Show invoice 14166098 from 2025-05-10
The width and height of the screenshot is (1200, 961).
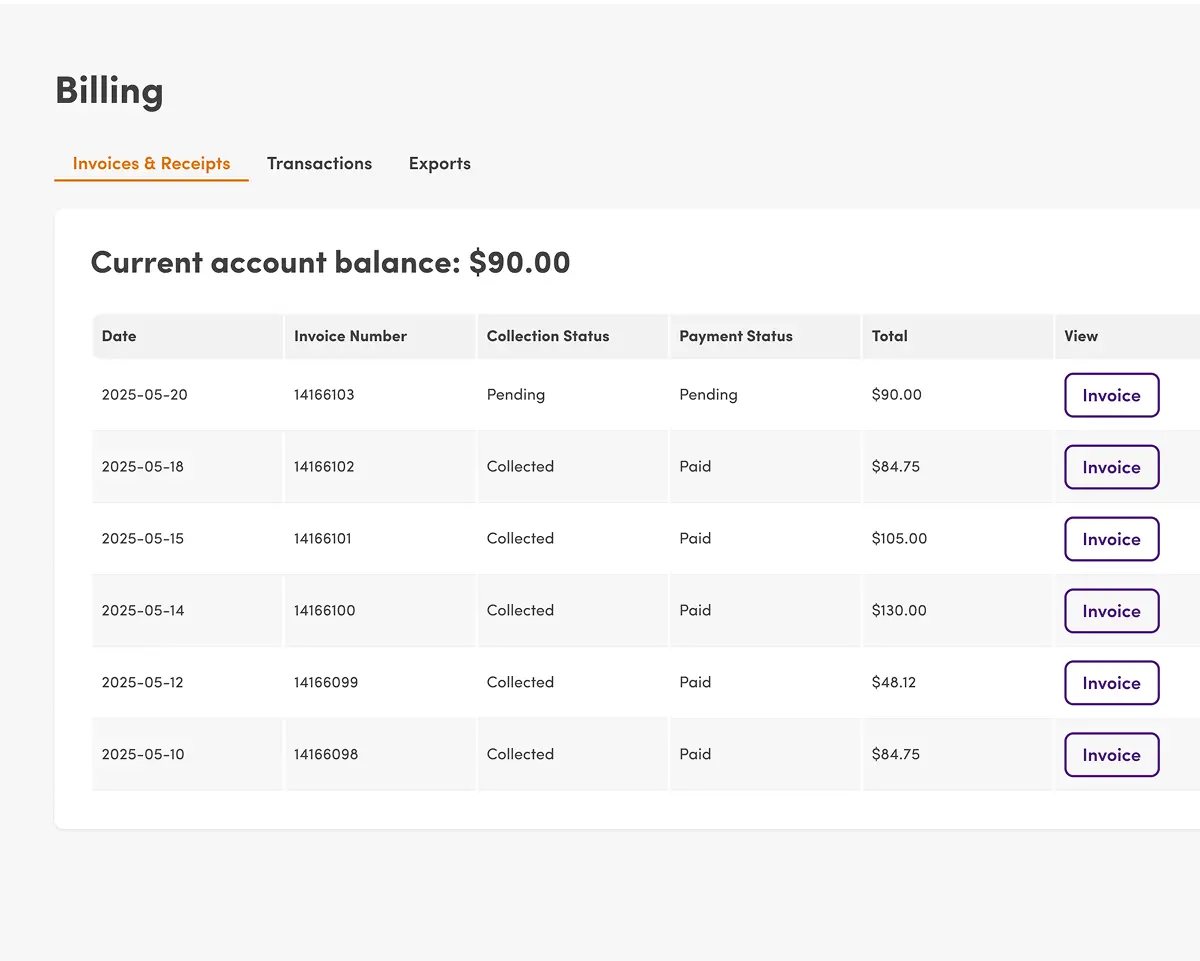1111,755
